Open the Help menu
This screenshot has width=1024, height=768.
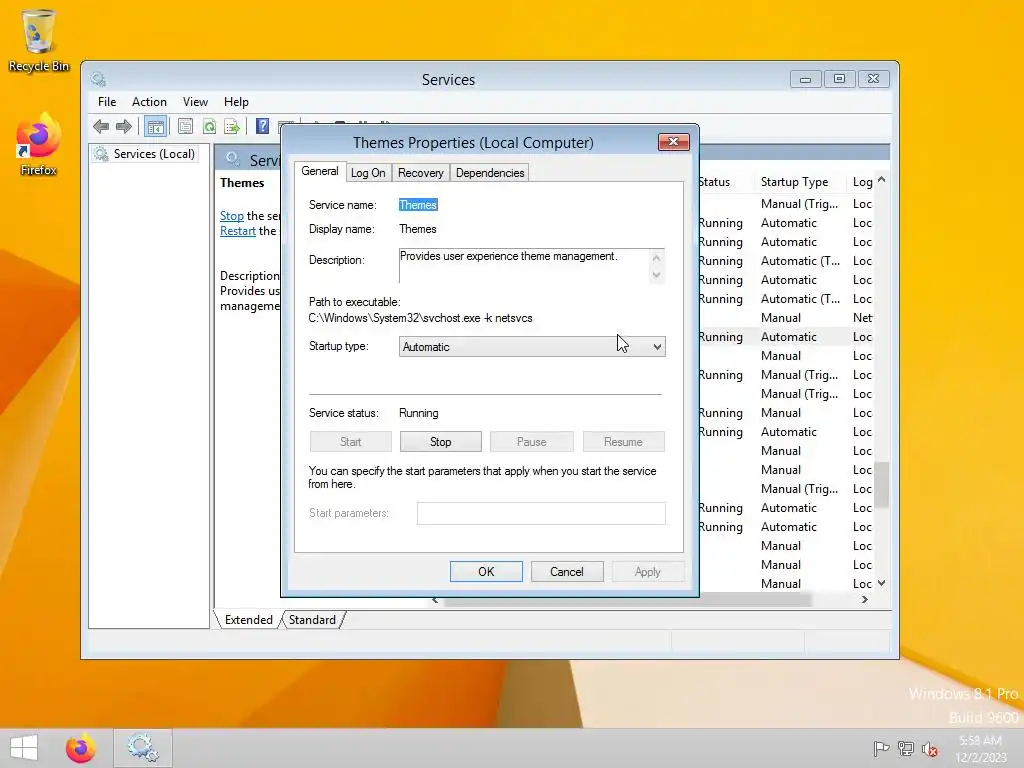(236, 102)
